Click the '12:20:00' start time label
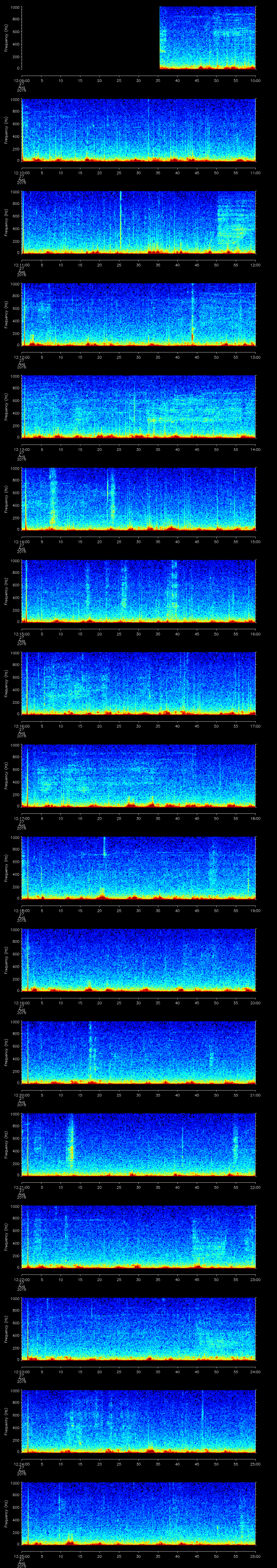Image resolution: width=277 pixels, height=1568 pixels. click(22, 1095)
